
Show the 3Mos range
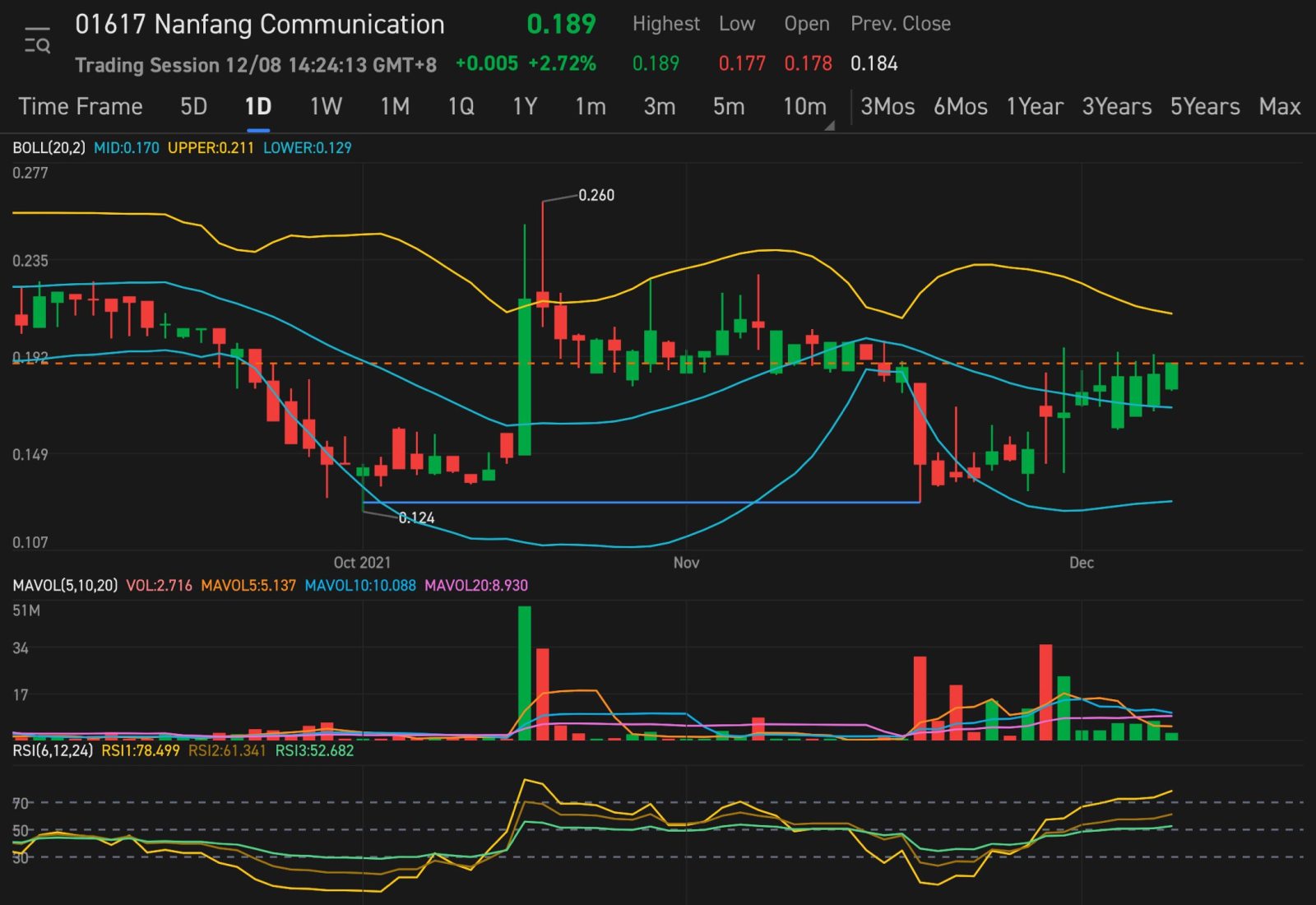(887, 107)
